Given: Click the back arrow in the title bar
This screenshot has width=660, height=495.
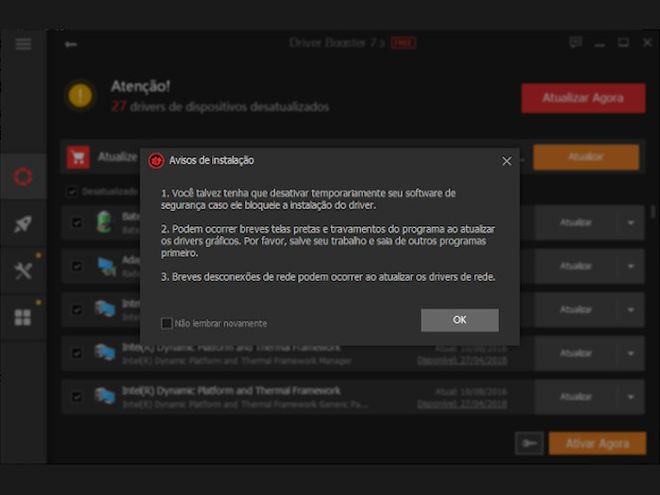Looking at the screenshot, I should [71, 44].
